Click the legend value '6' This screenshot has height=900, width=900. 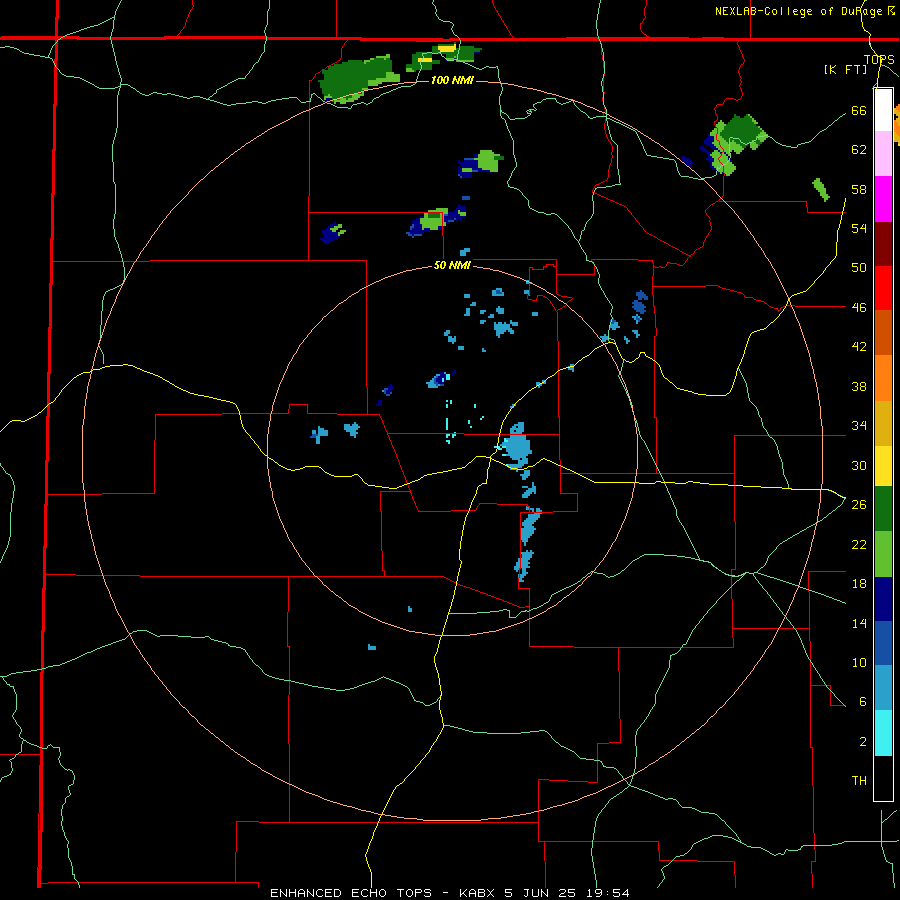point(863,702)
